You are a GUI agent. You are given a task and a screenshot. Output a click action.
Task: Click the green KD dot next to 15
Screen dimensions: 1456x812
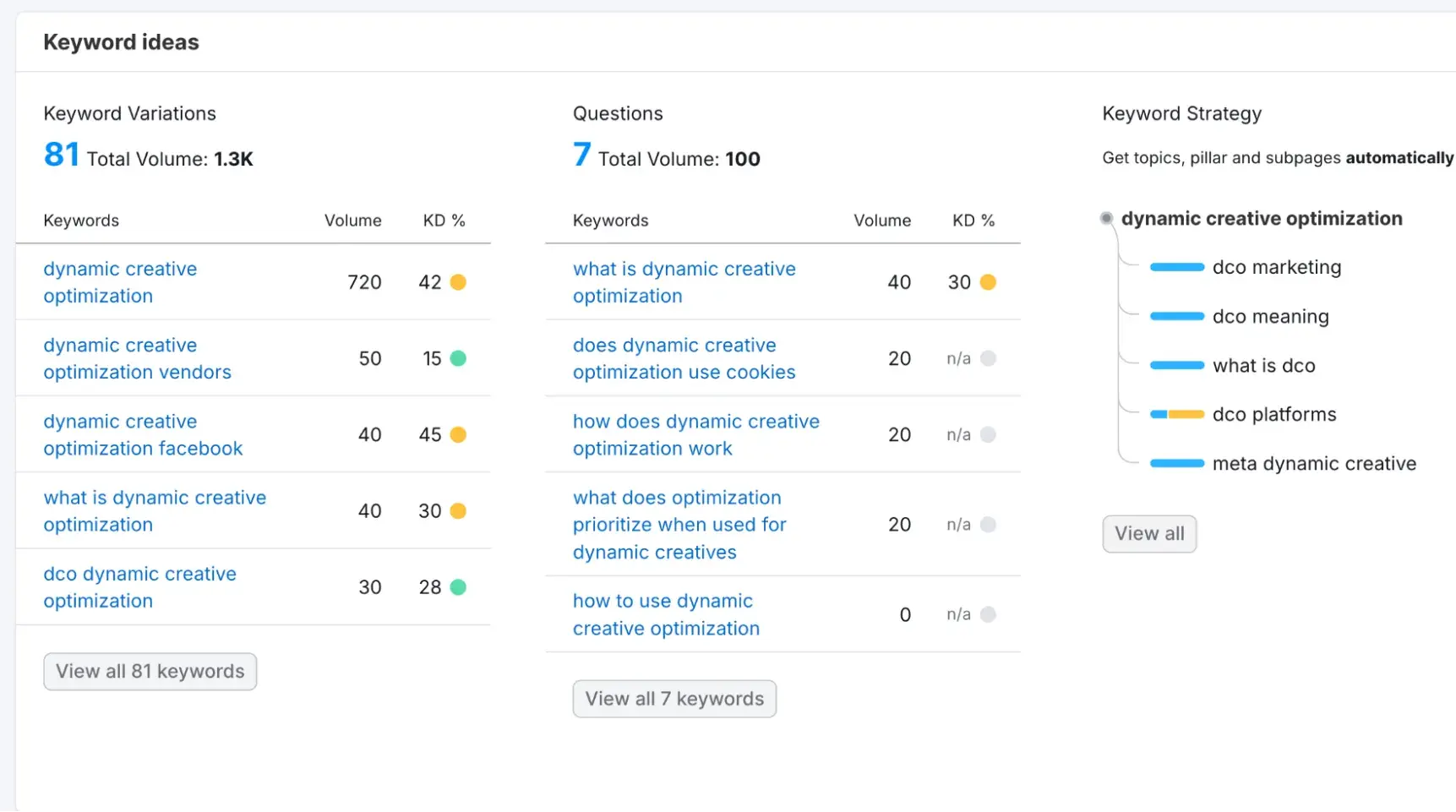click(458, 358)
